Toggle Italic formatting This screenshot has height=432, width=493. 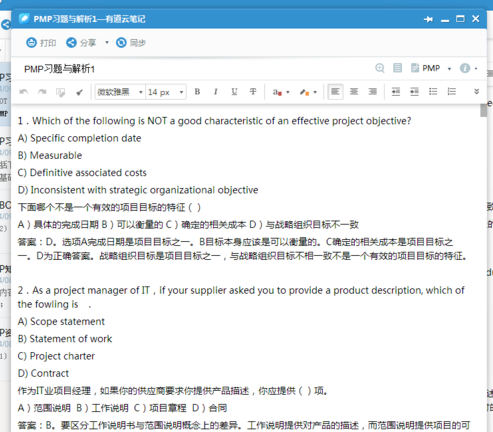click(216, 91)
